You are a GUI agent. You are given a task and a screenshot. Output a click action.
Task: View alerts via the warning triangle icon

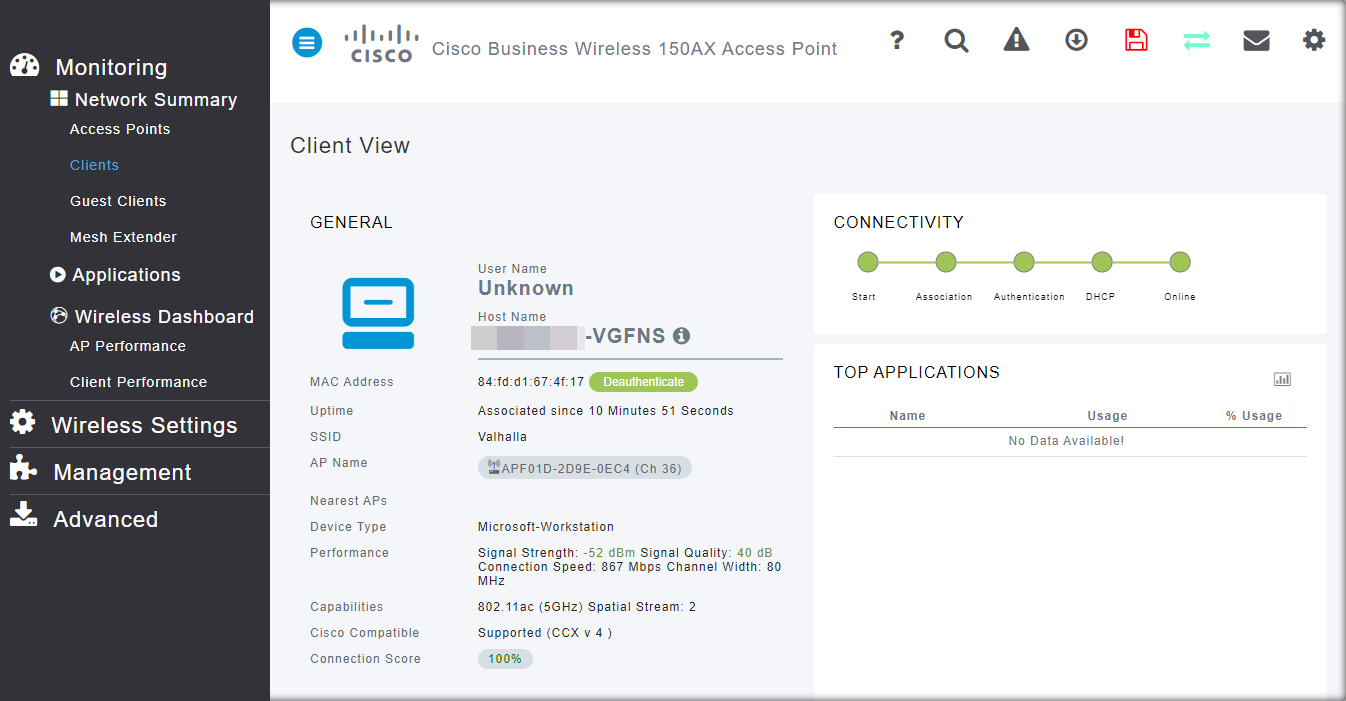click(1016, 40)
